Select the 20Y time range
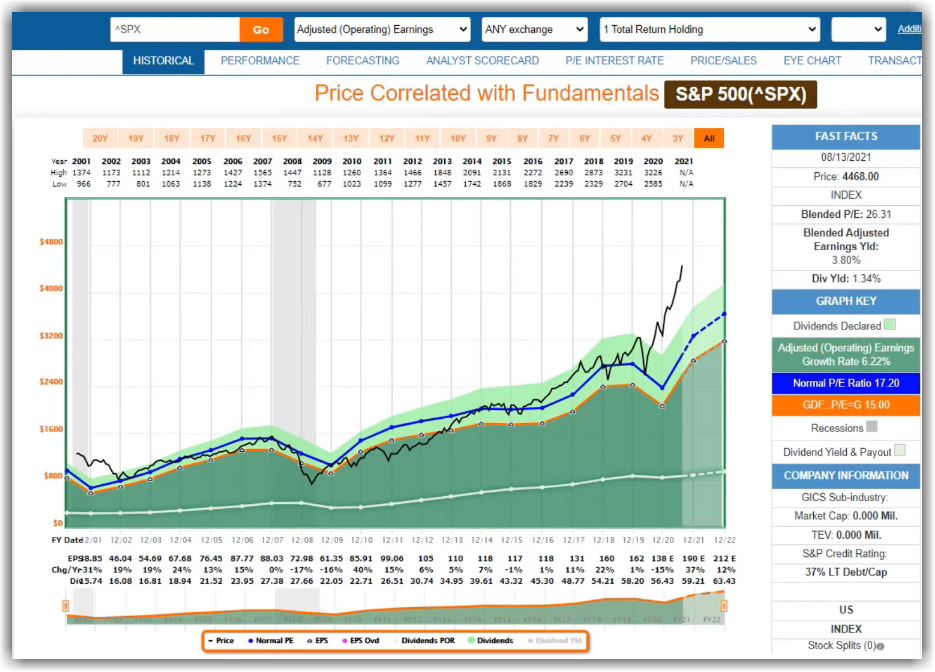935x672 pixels. (x=100, y=138)
